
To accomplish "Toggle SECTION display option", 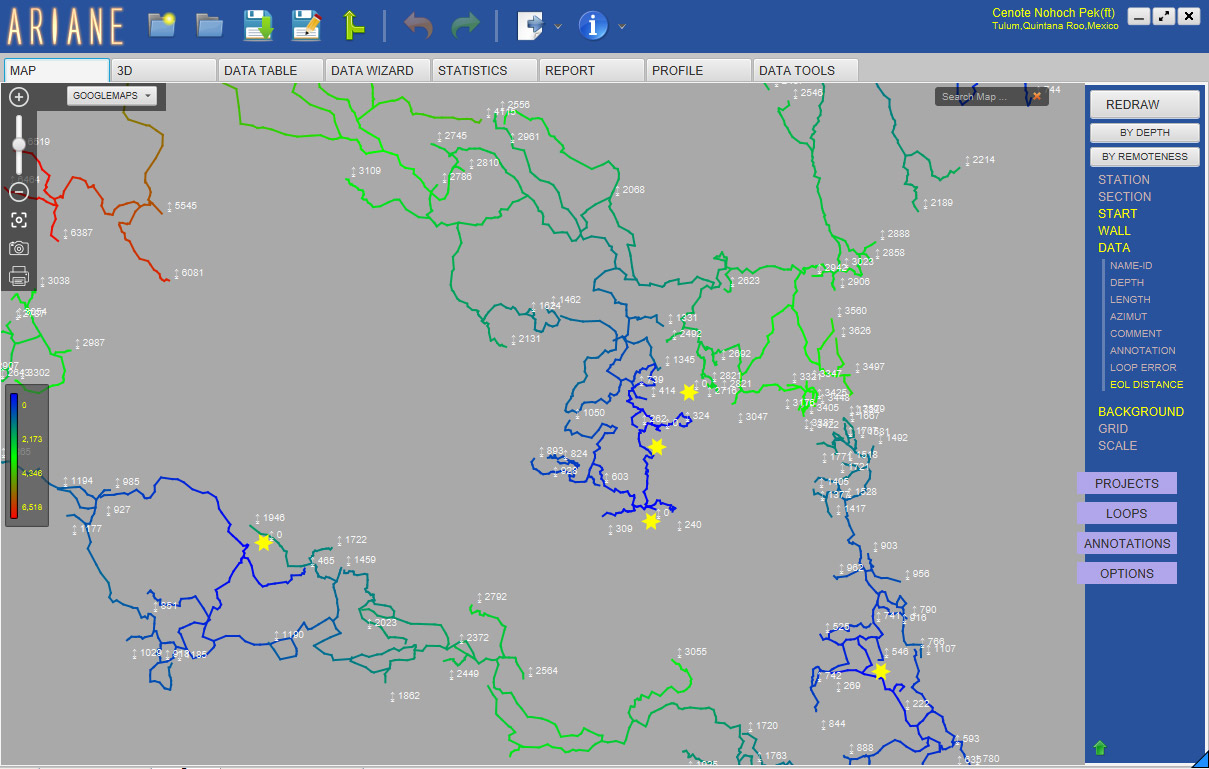I will point(1125,197).
